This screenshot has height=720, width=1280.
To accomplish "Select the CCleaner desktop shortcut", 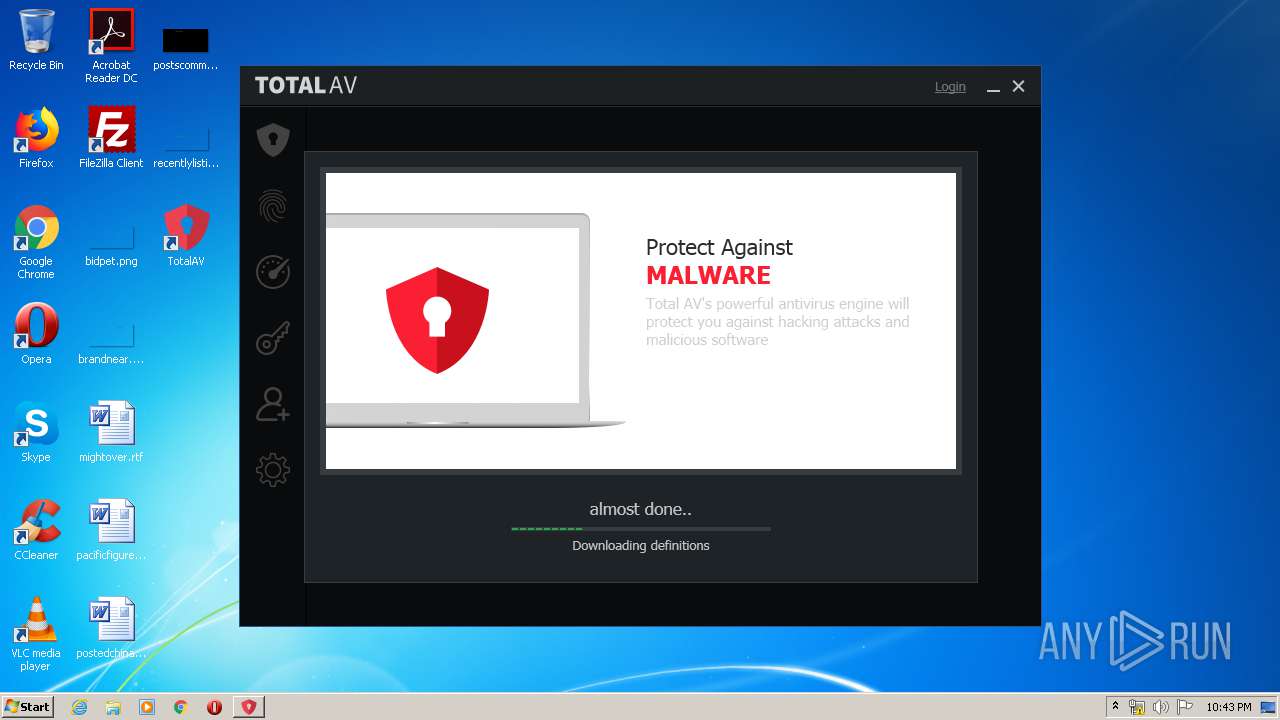I will pos(36,530).
